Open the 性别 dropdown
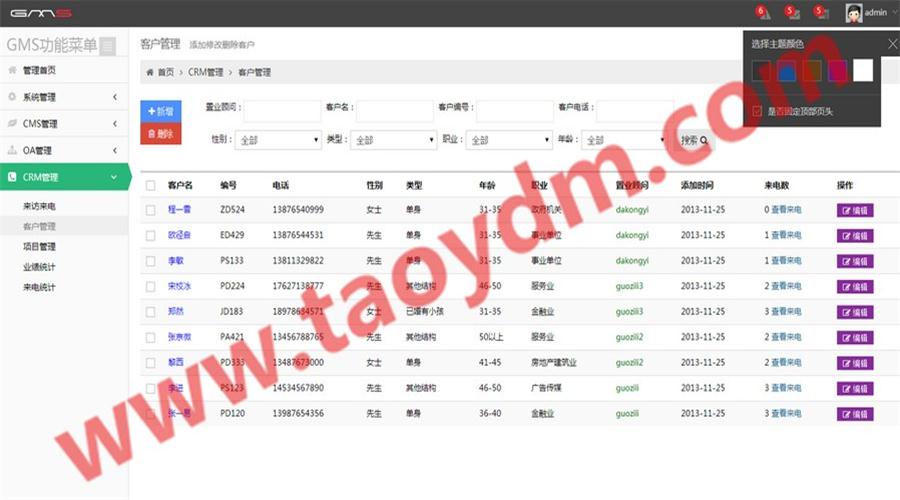 pos(278,140)
